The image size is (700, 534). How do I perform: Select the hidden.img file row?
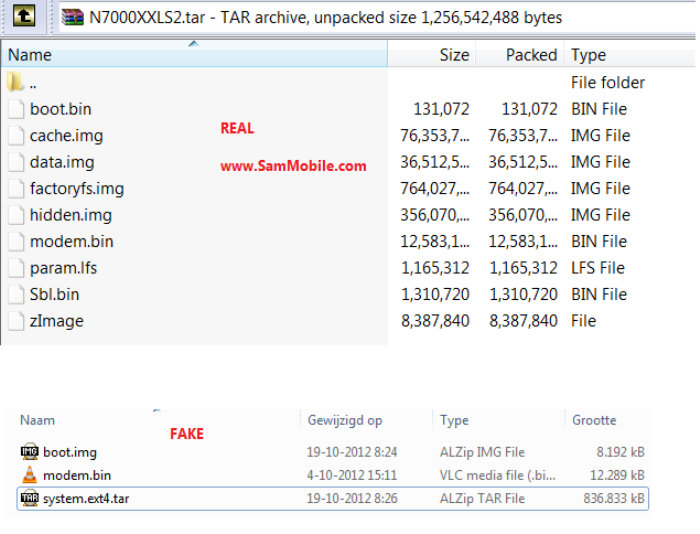coord(71,215)
